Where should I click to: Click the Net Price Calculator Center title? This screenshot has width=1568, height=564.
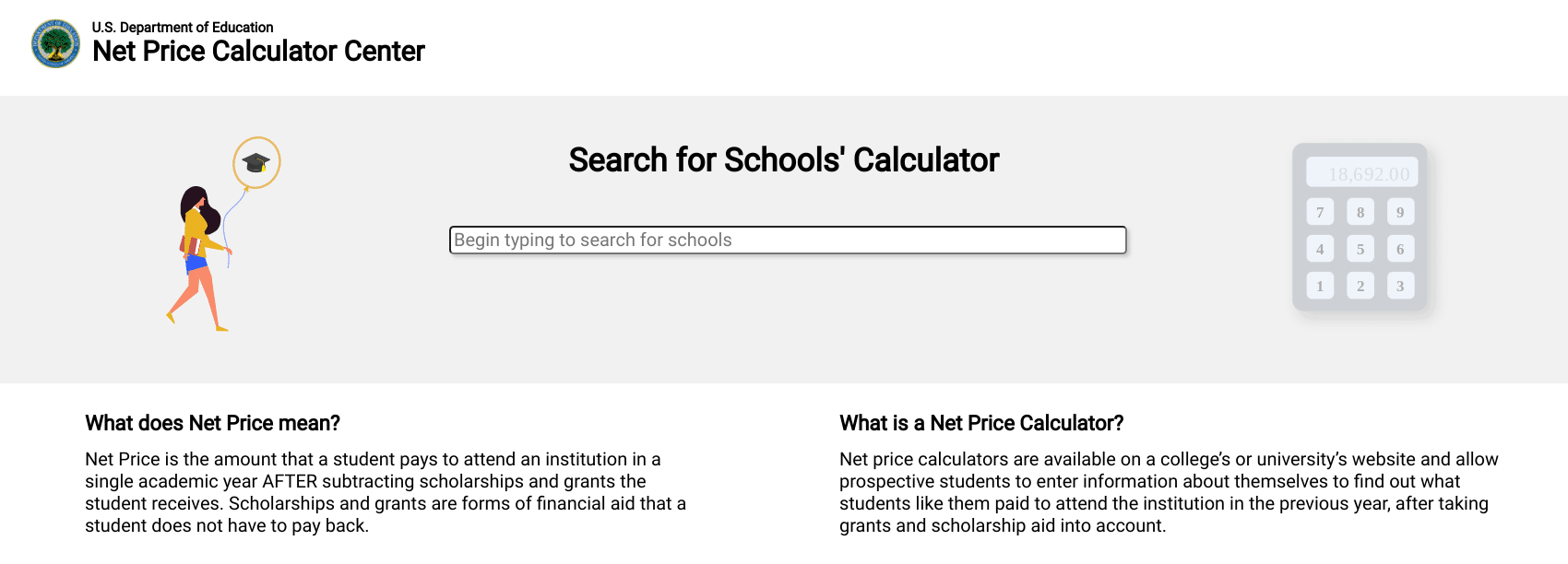click(258, 52)
